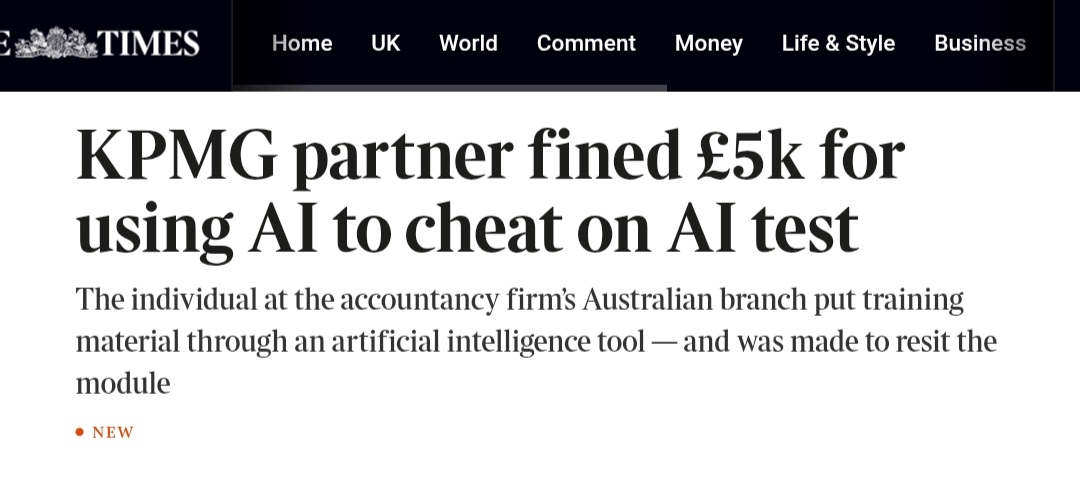Select the Money tab in navigation
This screenshot has width=1080, height=480.
[708, 44]
